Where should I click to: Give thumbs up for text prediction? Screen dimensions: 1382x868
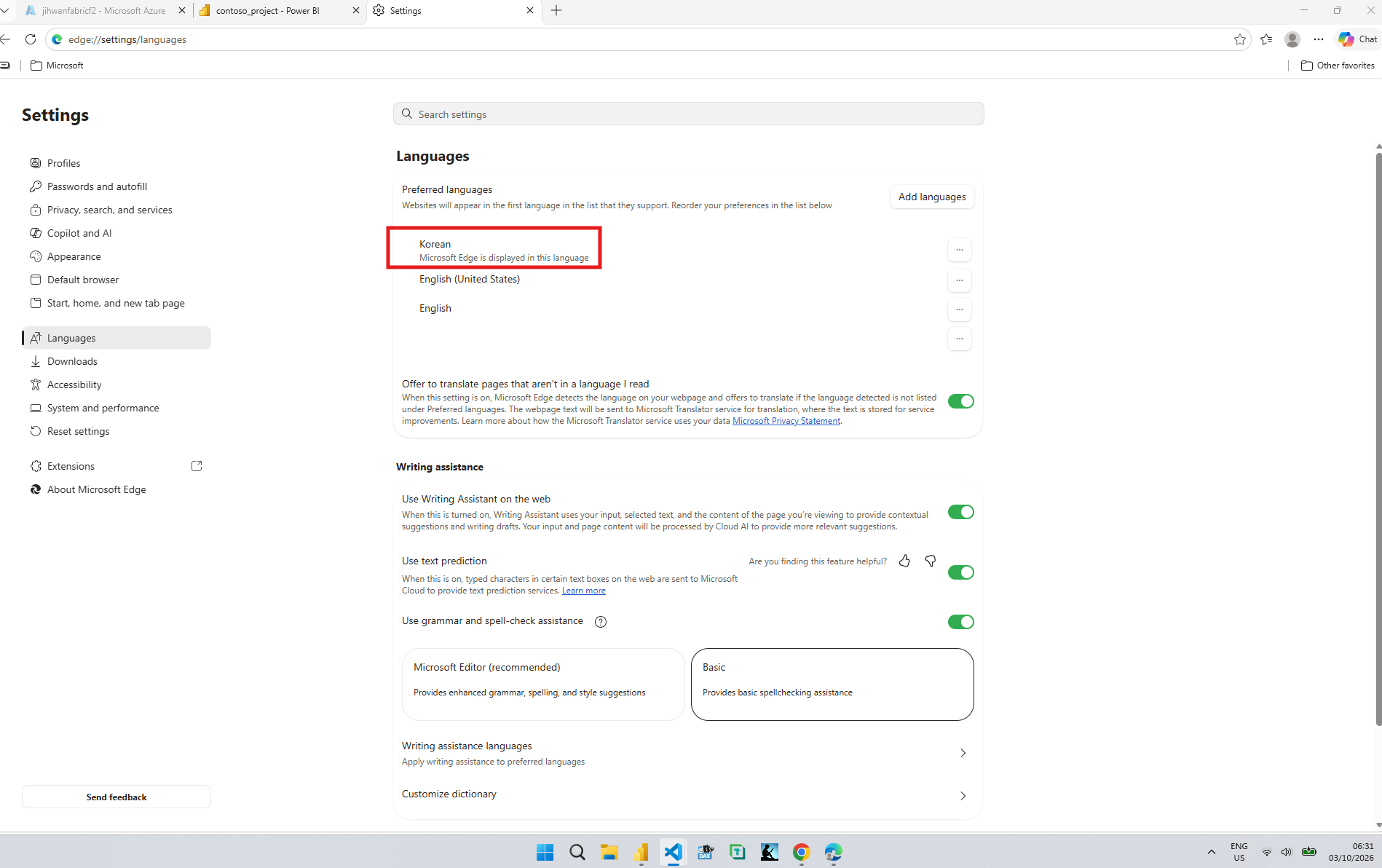pos(904,561)
